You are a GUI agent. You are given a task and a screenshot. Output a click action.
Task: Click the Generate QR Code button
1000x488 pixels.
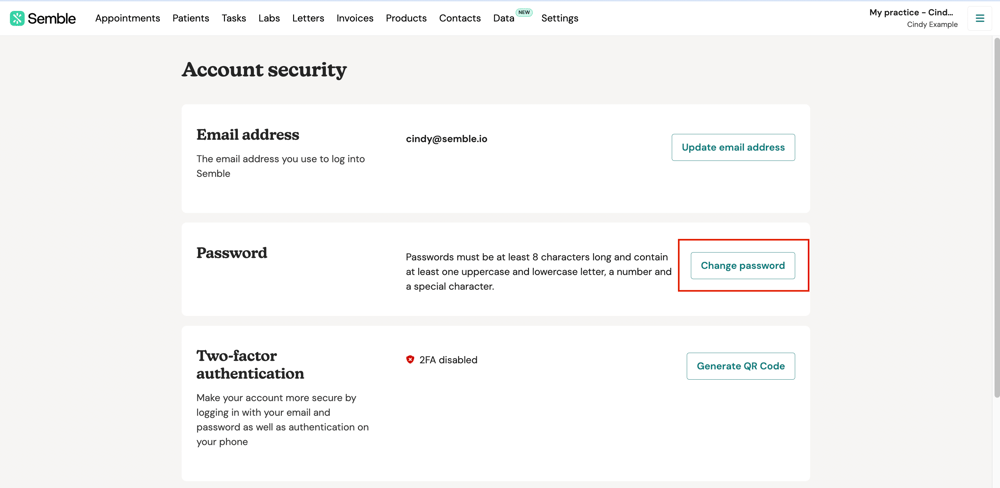pyautogui.click(x=741, y=366)
